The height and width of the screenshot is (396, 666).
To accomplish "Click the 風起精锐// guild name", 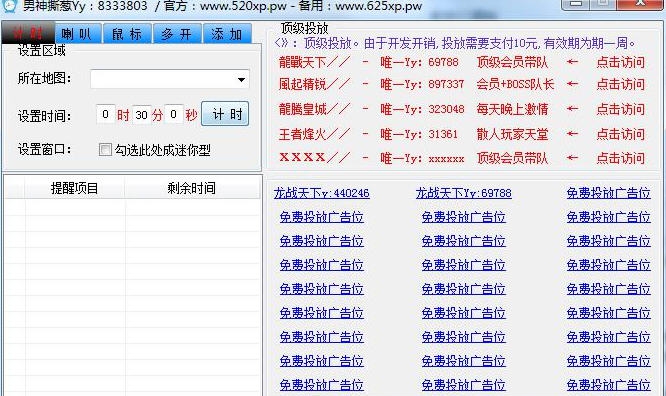I will [314, 84].
